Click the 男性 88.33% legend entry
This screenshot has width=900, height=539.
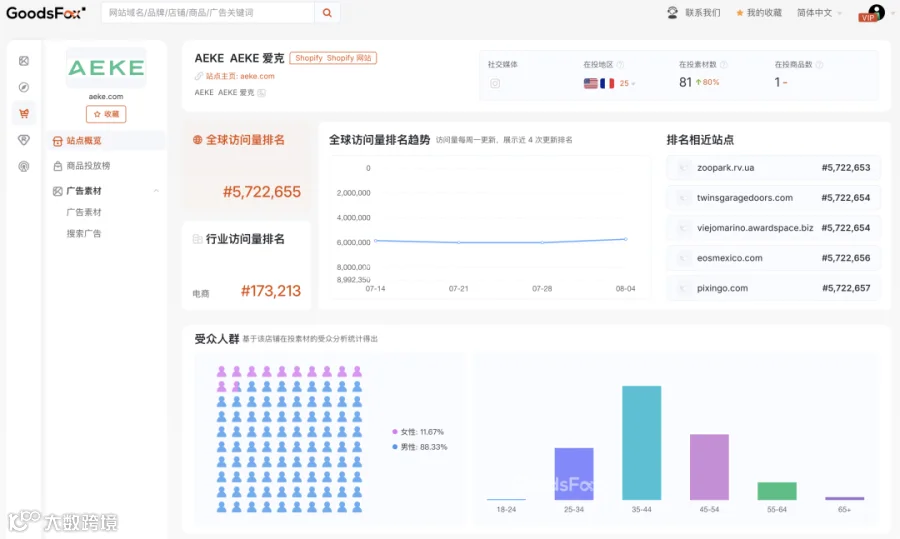[420, 447]
